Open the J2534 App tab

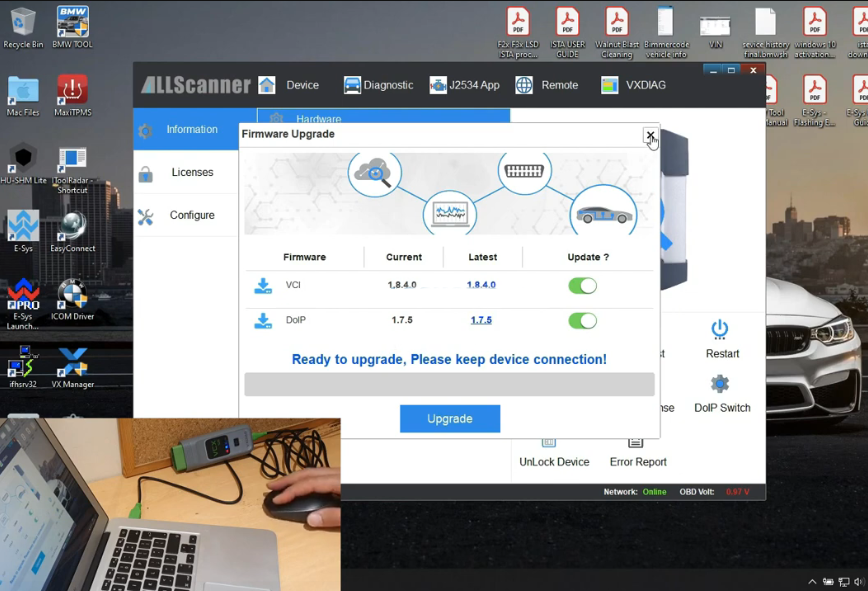click(464, 85)
